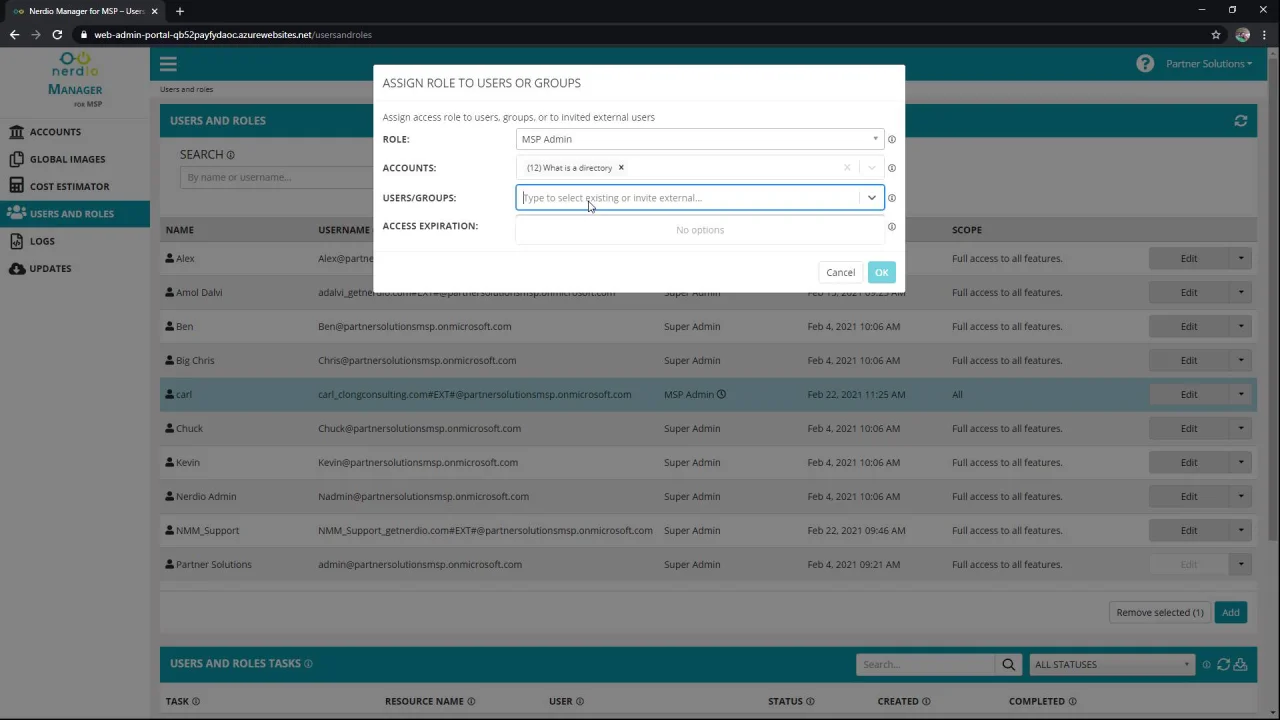
Task: Show info for the Users/Groups field
Action: click(x=892, y=198)
